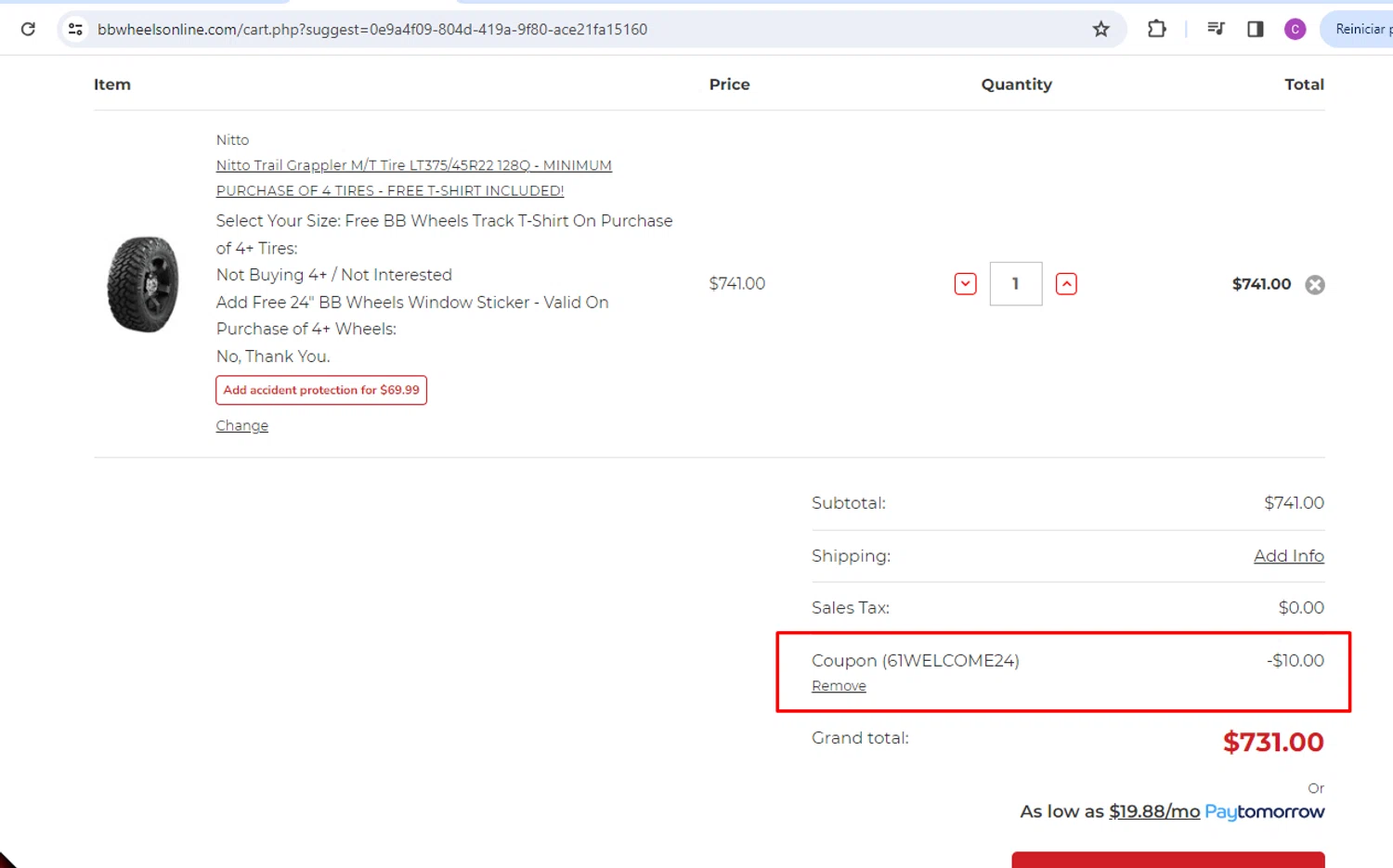The width and height of the screenshot is (1393, 868).
Task: Click the item row total $741.00
Action: click(1261, 284)
